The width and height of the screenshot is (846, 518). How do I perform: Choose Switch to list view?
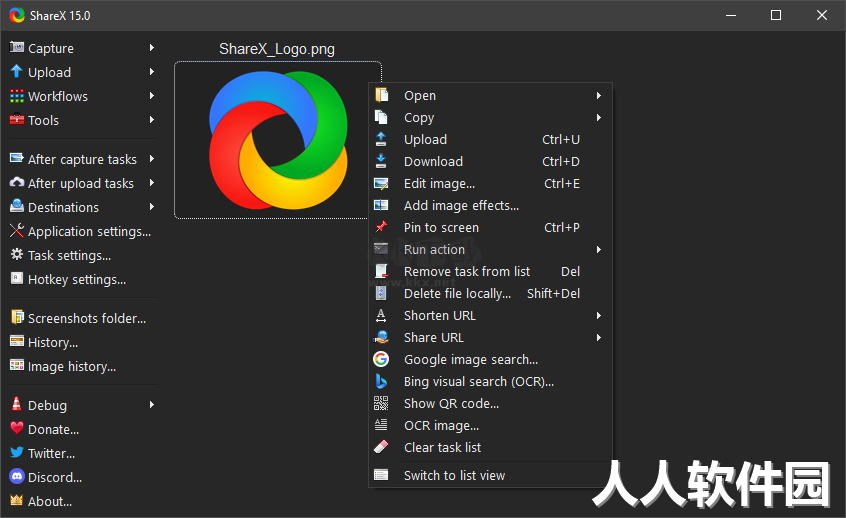click(x=490, y=475)
